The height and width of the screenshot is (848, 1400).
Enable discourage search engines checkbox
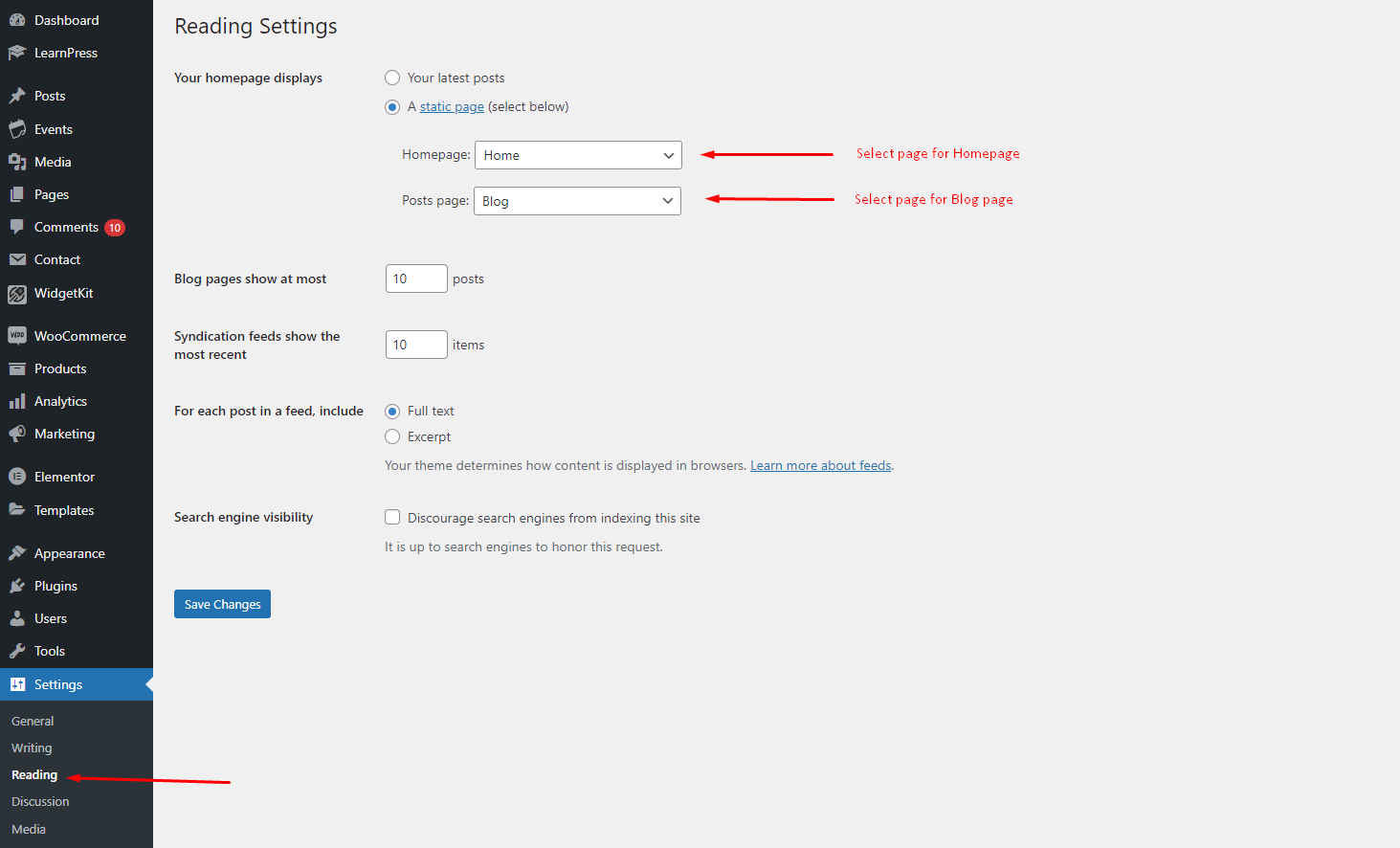pyautogui.click(x=392, y=517)
